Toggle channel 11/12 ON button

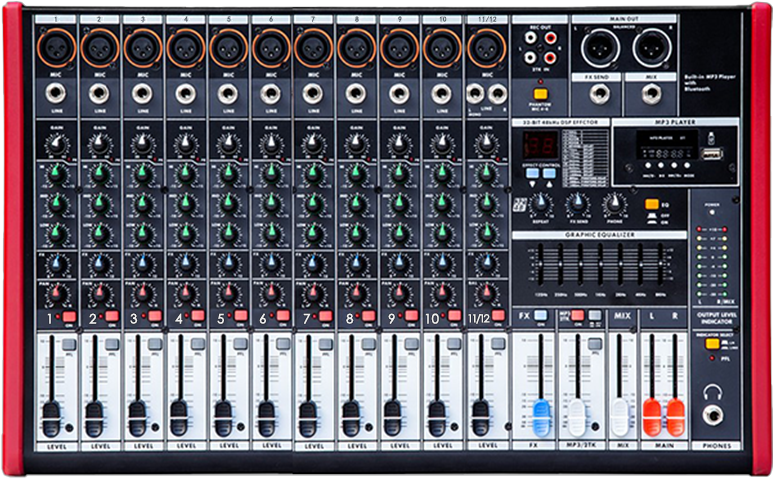(x=498, y=316)
